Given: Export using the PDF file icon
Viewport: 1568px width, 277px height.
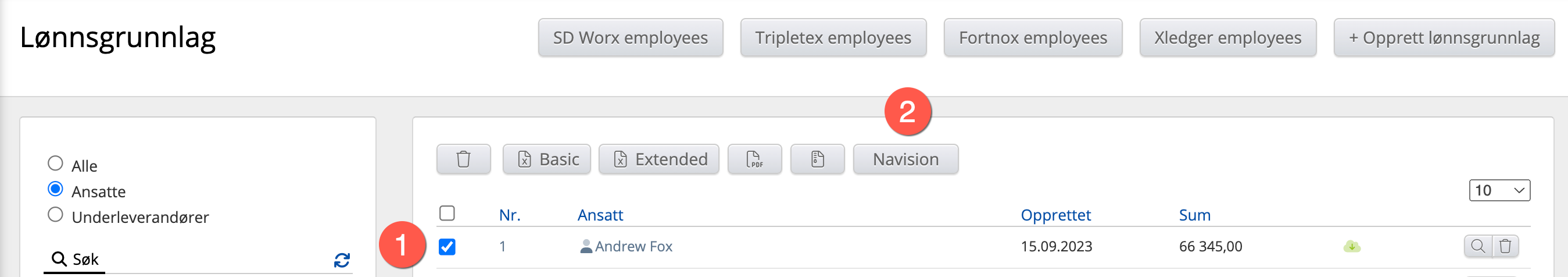Looking at the screenshot, I should click(x=754, y=159).
